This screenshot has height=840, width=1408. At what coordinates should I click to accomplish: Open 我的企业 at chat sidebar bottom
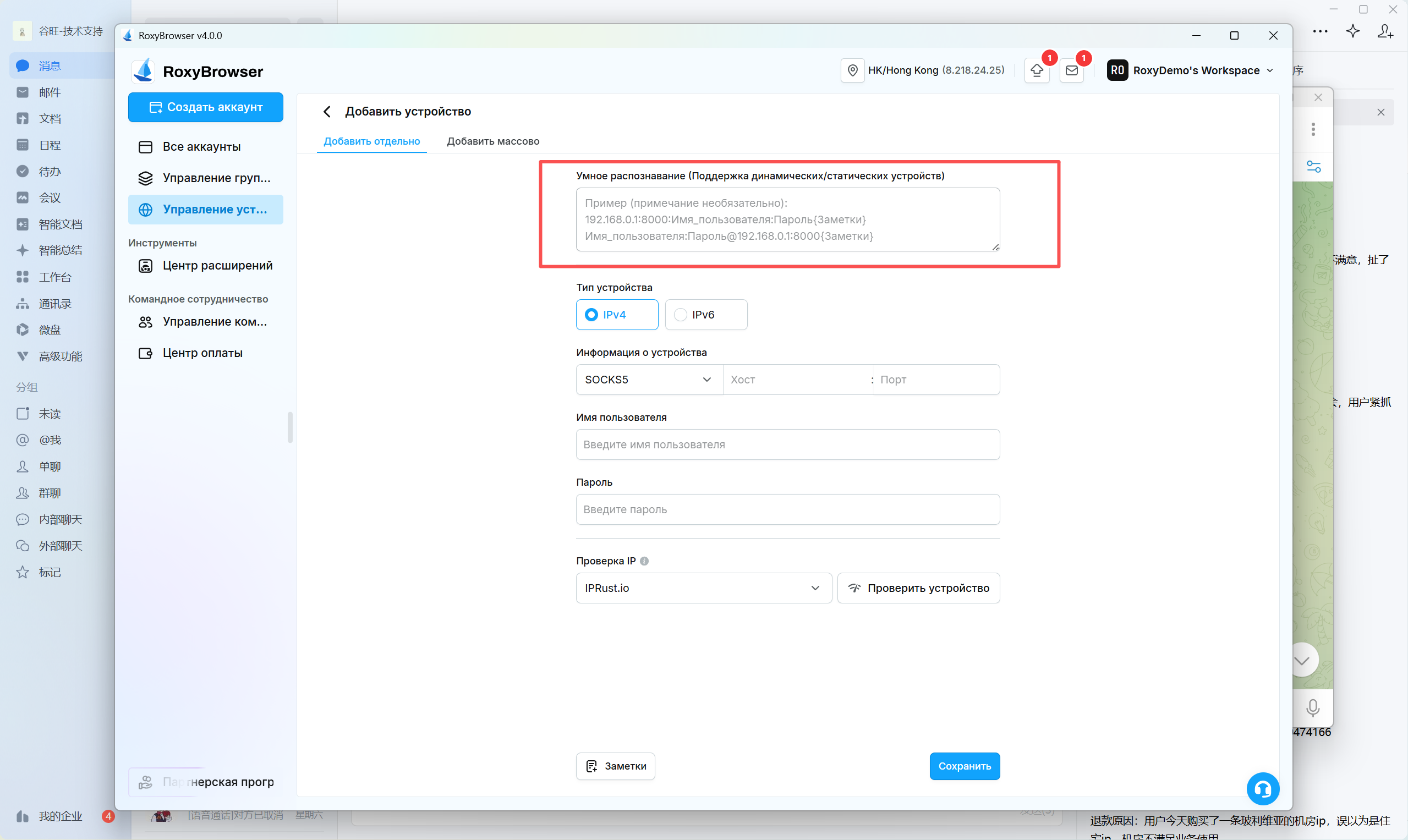point(61,816)
